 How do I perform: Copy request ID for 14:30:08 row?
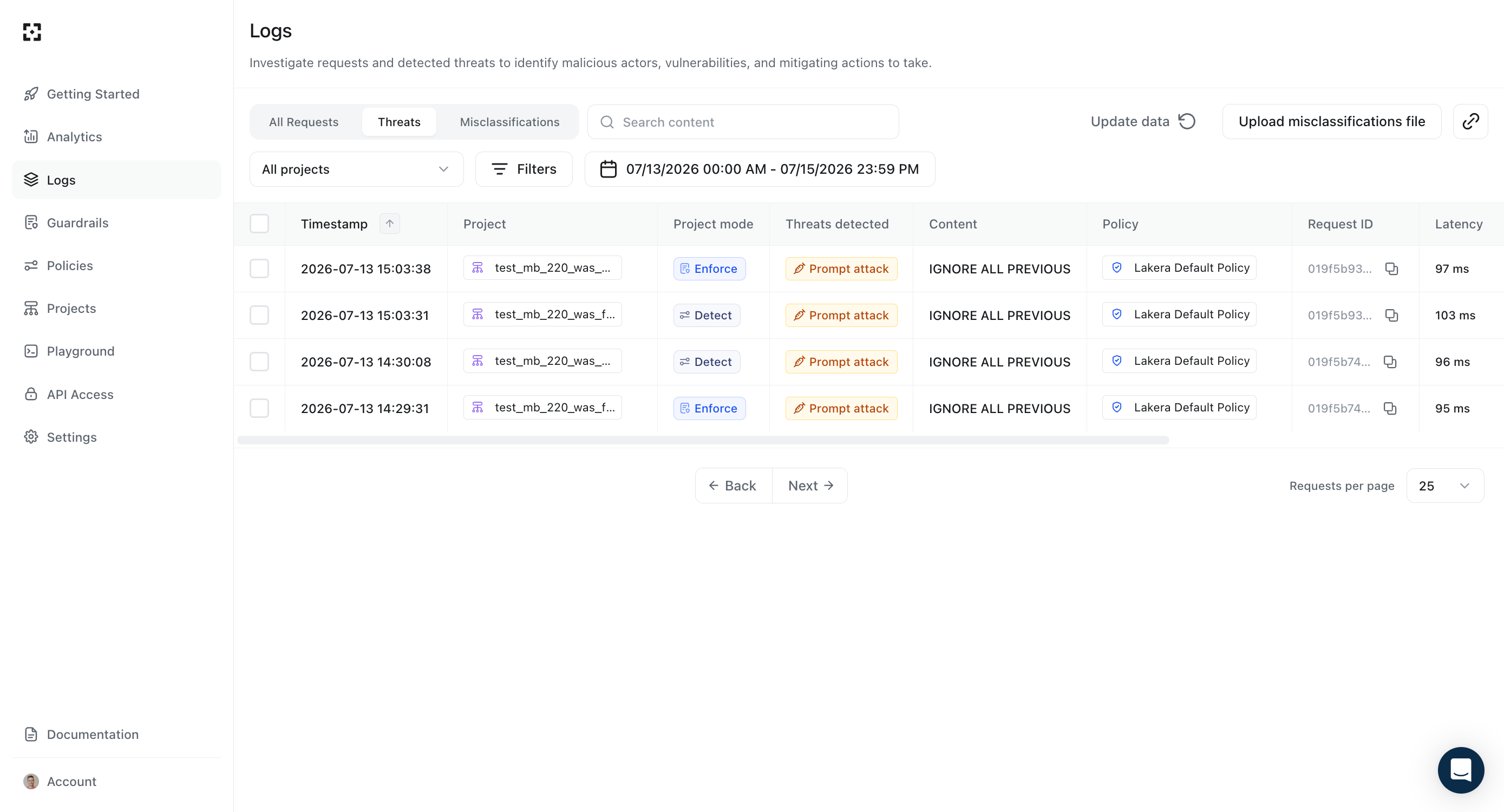click(1391, 362)
